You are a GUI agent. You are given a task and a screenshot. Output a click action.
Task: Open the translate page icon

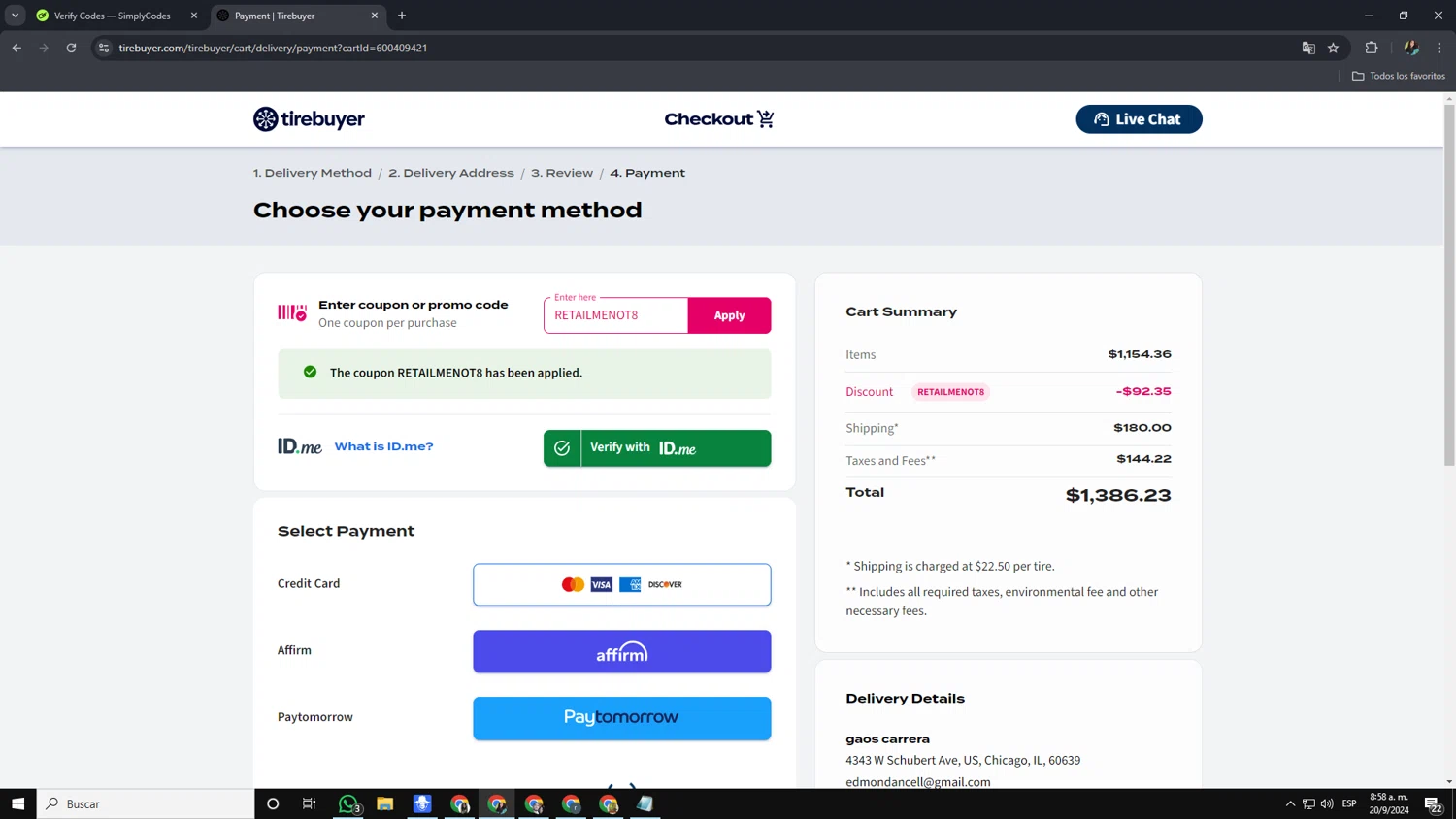[1308, 48]
